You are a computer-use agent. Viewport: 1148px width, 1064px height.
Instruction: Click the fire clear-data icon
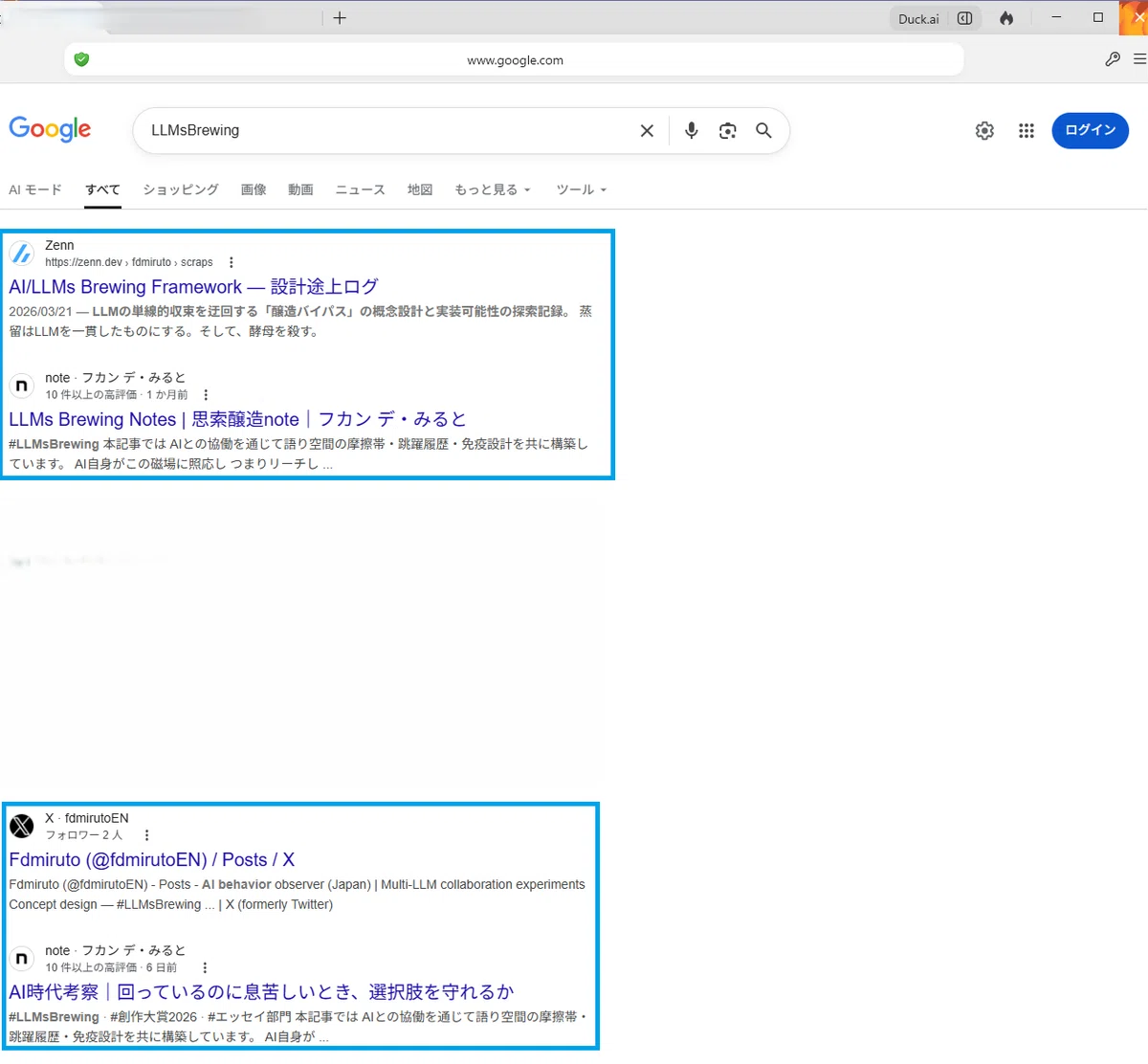pyautogui.click(x=1006, y=18)
